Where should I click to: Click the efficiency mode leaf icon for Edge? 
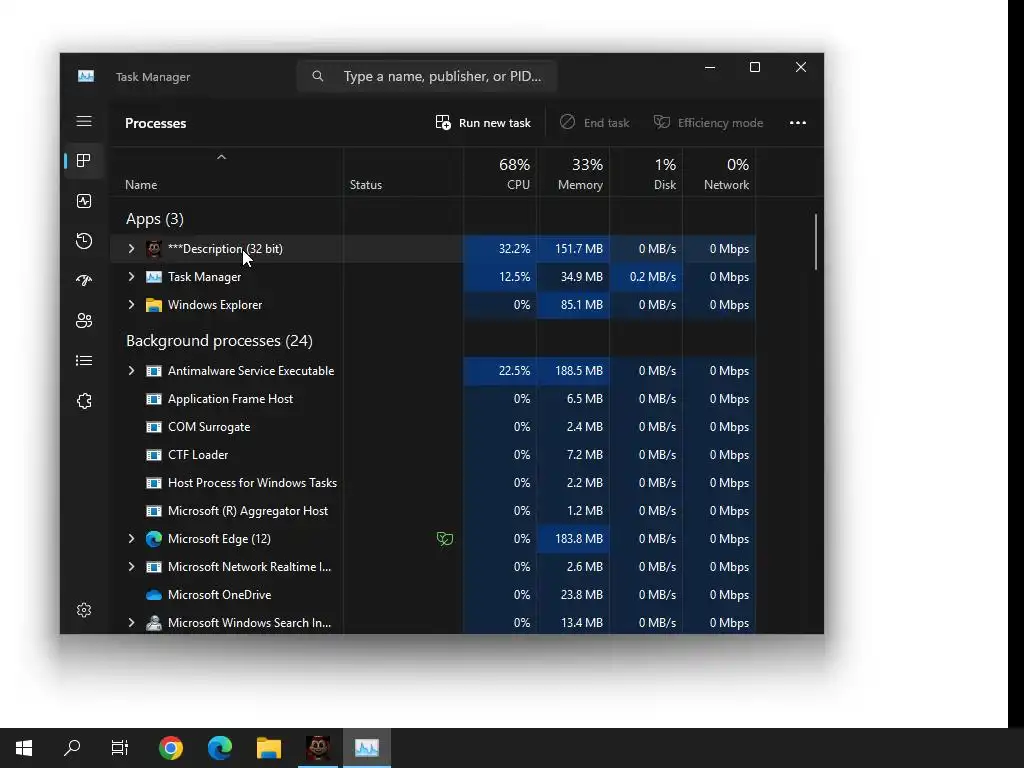pyautogui.click(x=445, y=539)
